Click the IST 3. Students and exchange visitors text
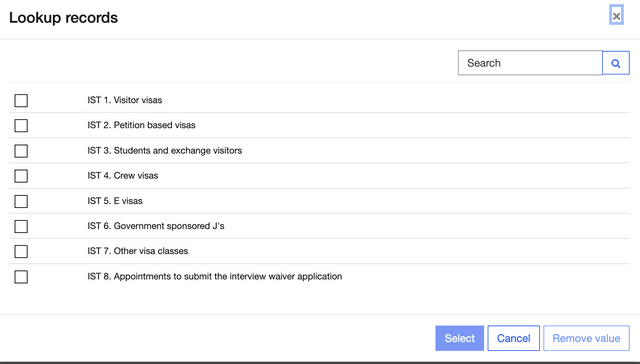 164,151
